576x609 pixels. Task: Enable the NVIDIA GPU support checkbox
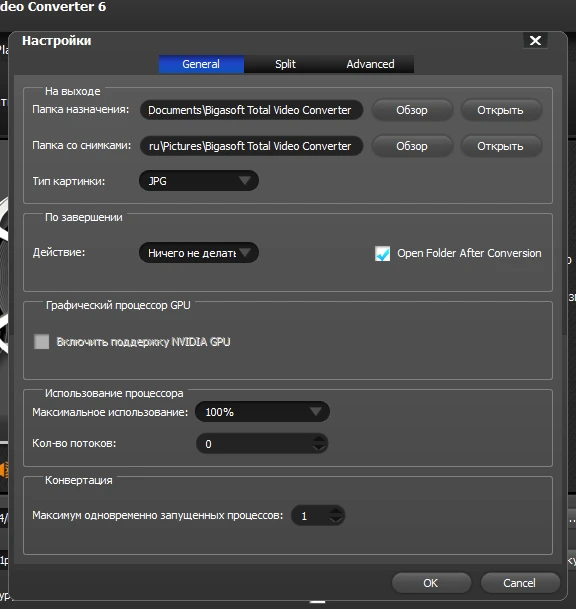click(42, 342)
